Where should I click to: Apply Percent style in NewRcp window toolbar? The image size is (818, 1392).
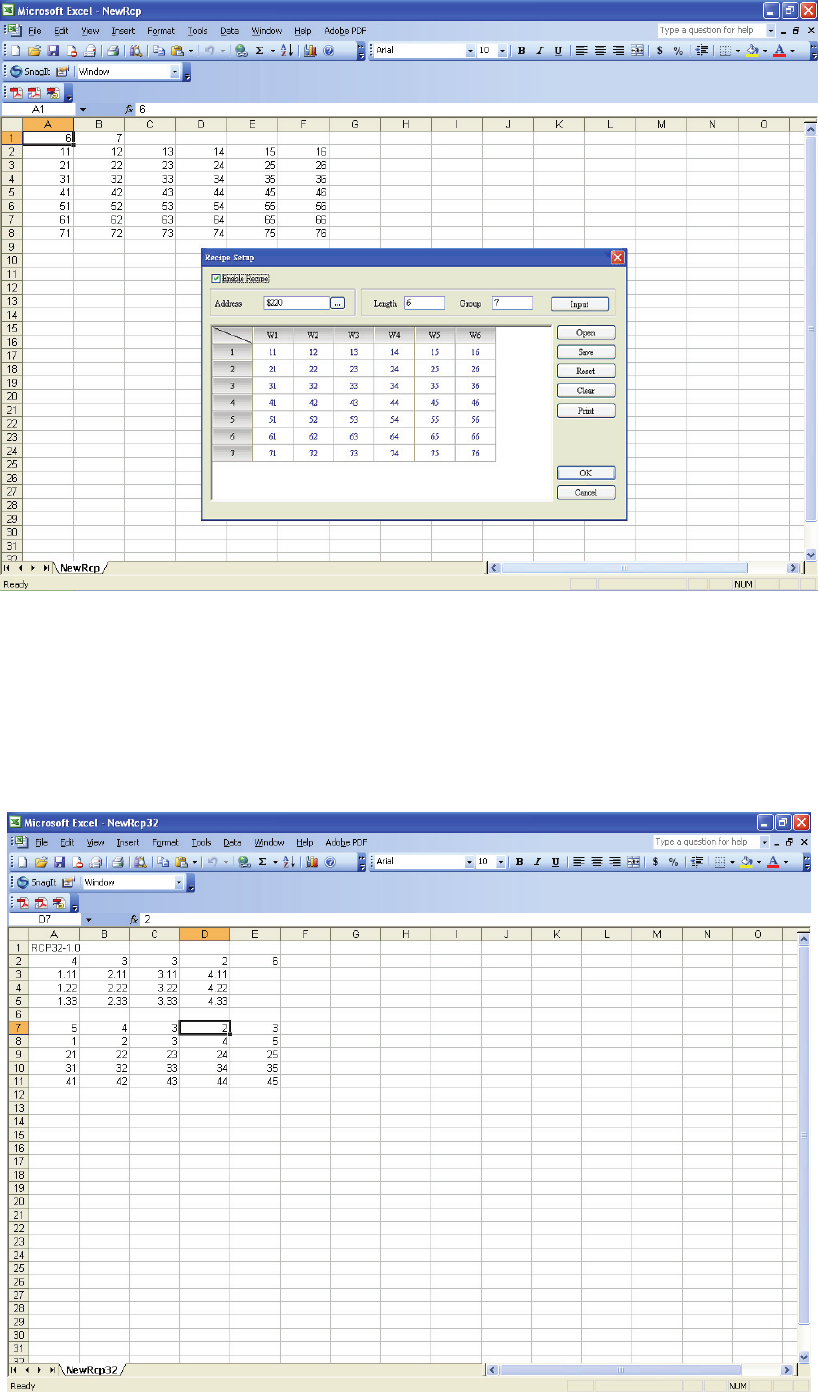[678, 50]
